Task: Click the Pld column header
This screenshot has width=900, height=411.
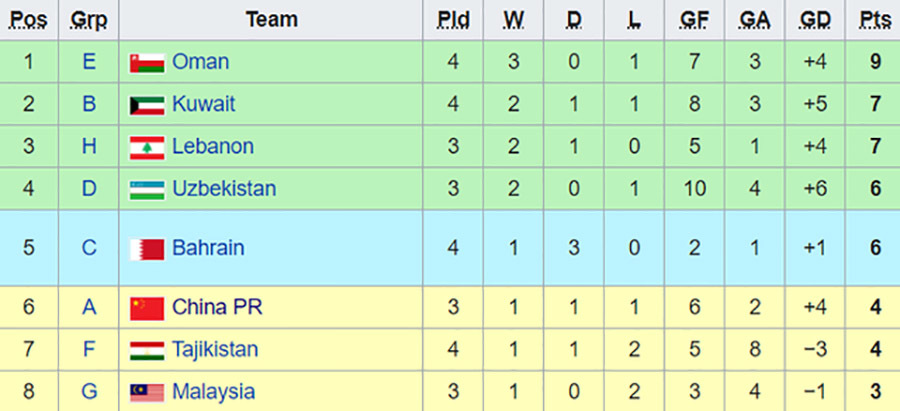Action: 454,19
